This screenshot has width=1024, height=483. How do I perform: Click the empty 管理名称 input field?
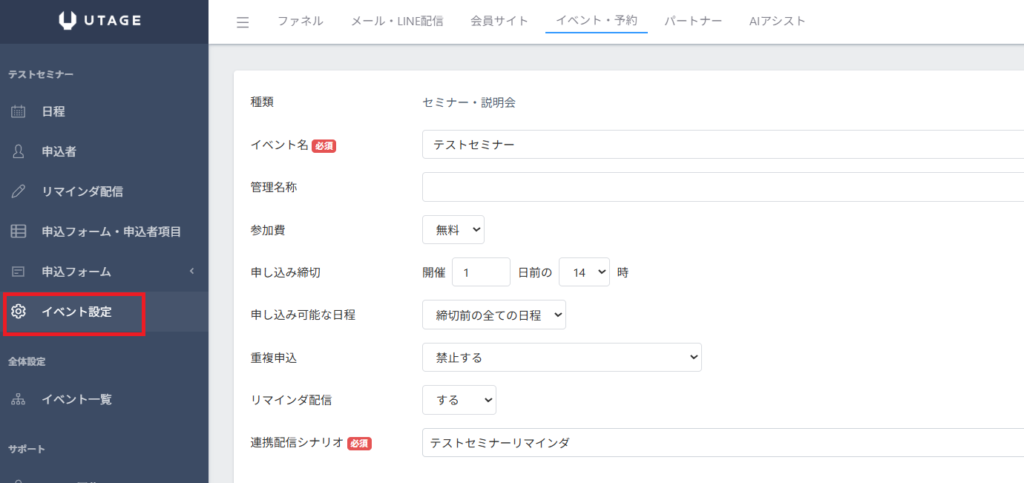(x=722, y=187)
